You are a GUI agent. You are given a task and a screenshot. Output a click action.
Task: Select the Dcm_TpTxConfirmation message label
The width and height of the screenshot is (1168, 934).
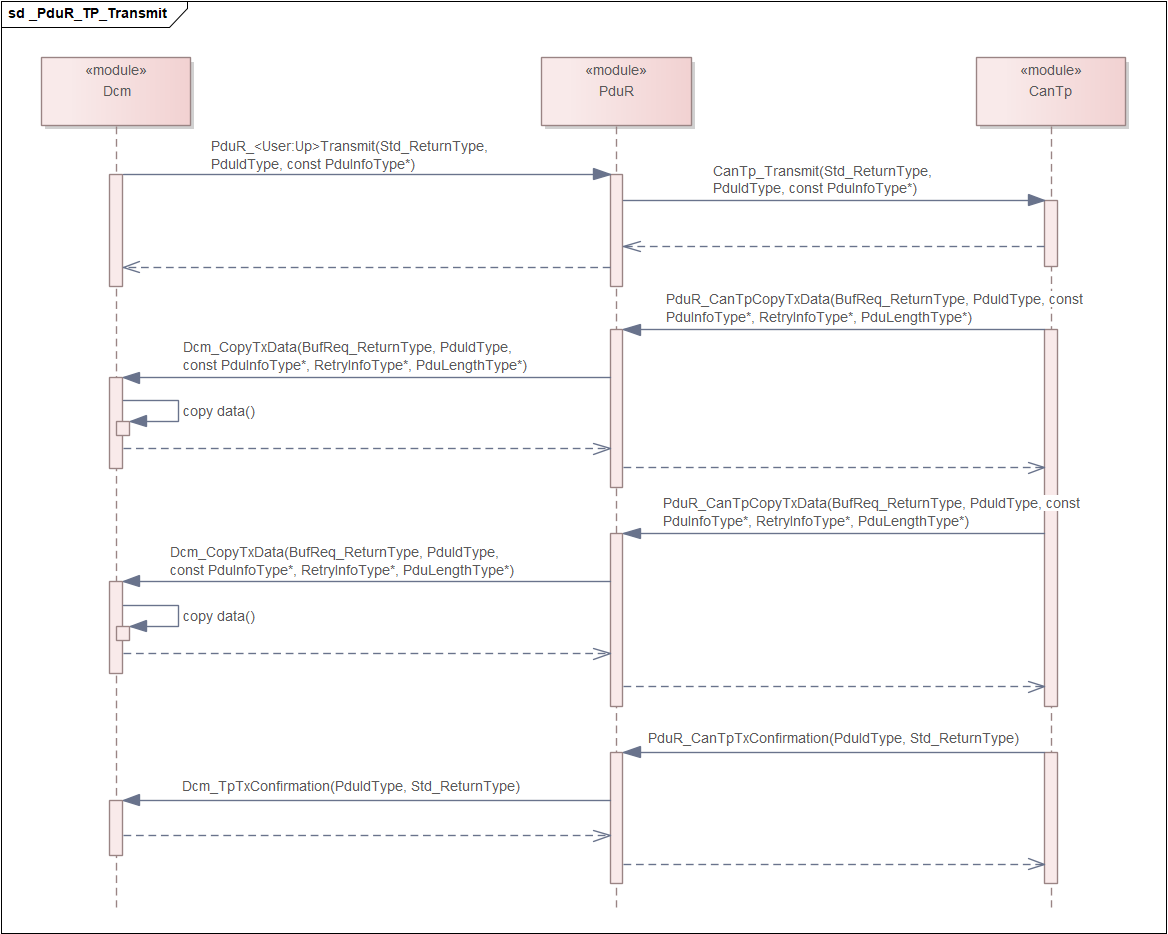351,787
